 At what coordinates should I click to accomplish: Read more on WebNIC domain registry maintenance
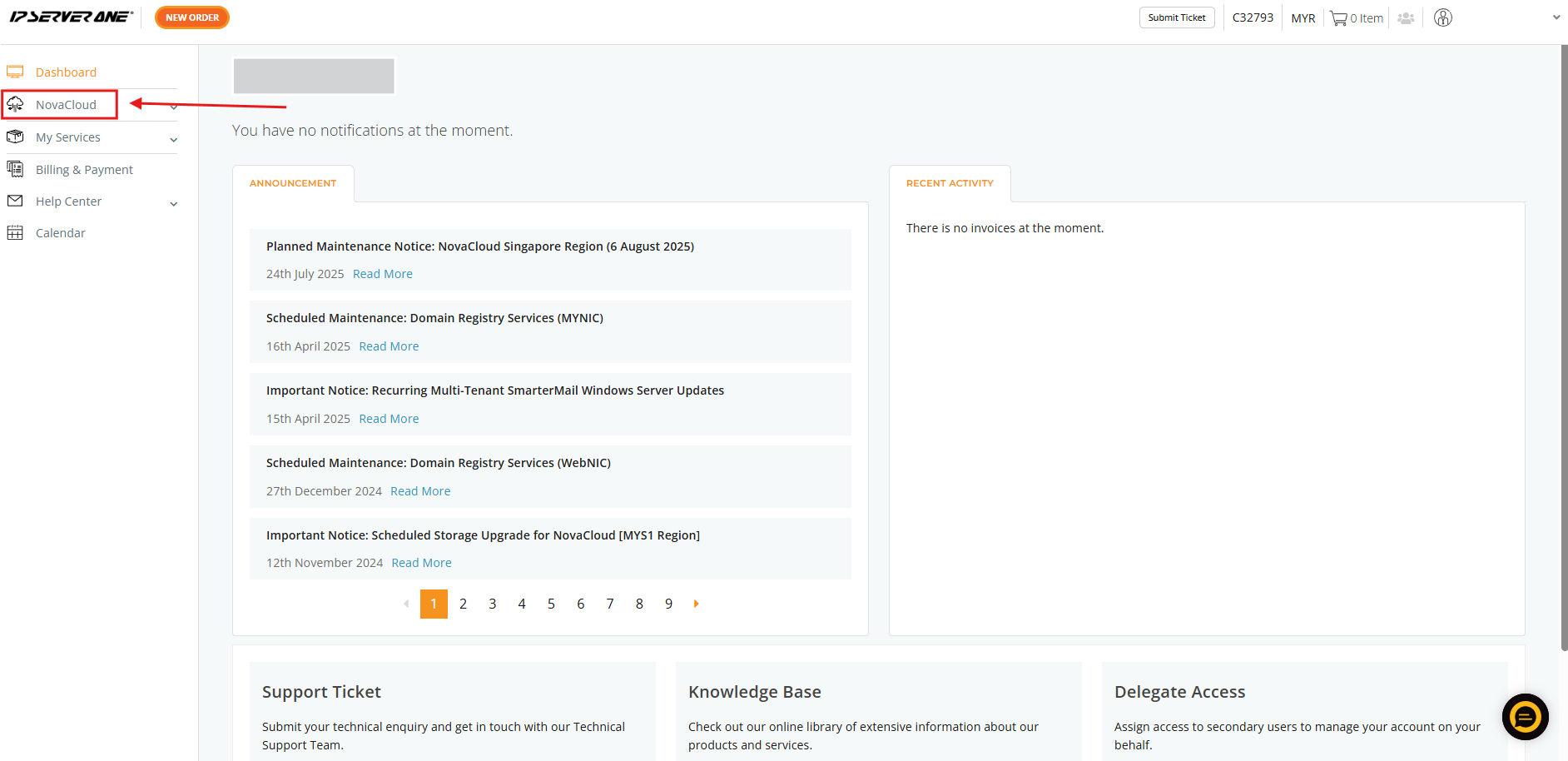point(420,491)
